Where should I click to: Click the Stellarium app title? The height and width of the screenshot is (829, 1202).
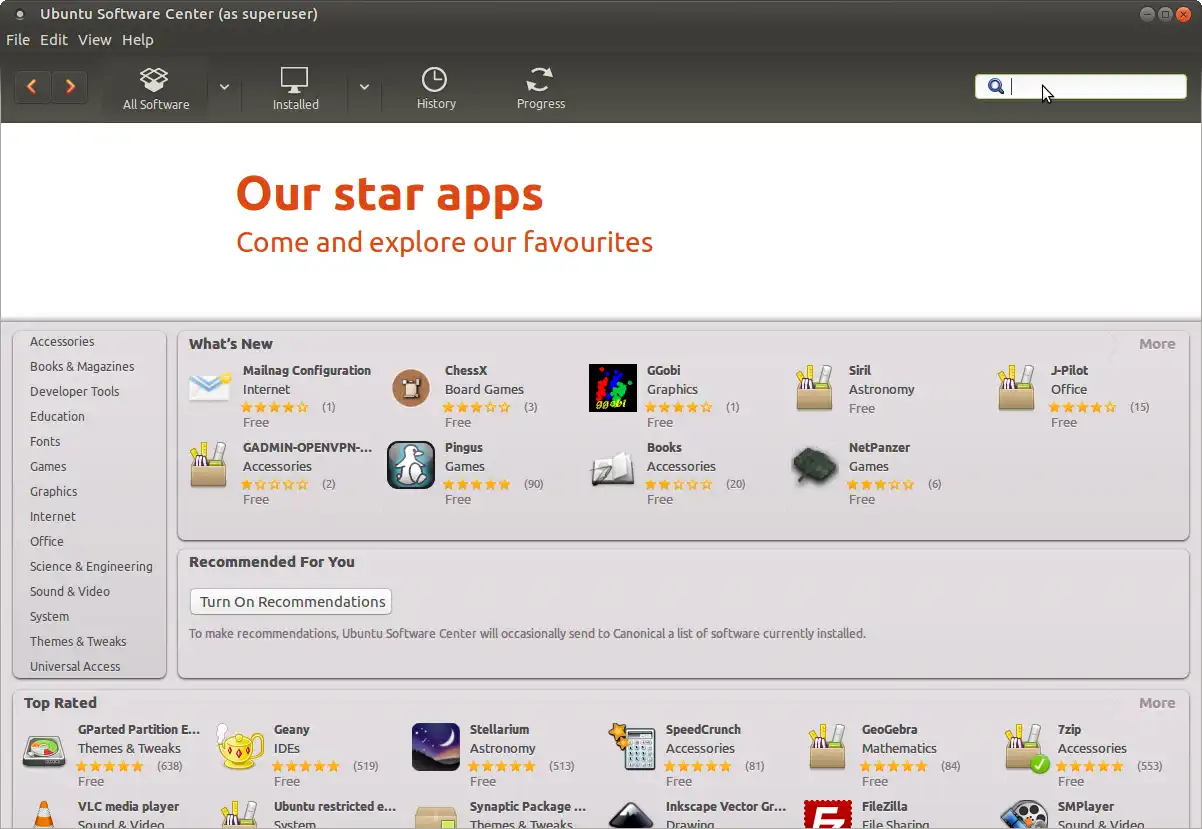tap(499, 730)
